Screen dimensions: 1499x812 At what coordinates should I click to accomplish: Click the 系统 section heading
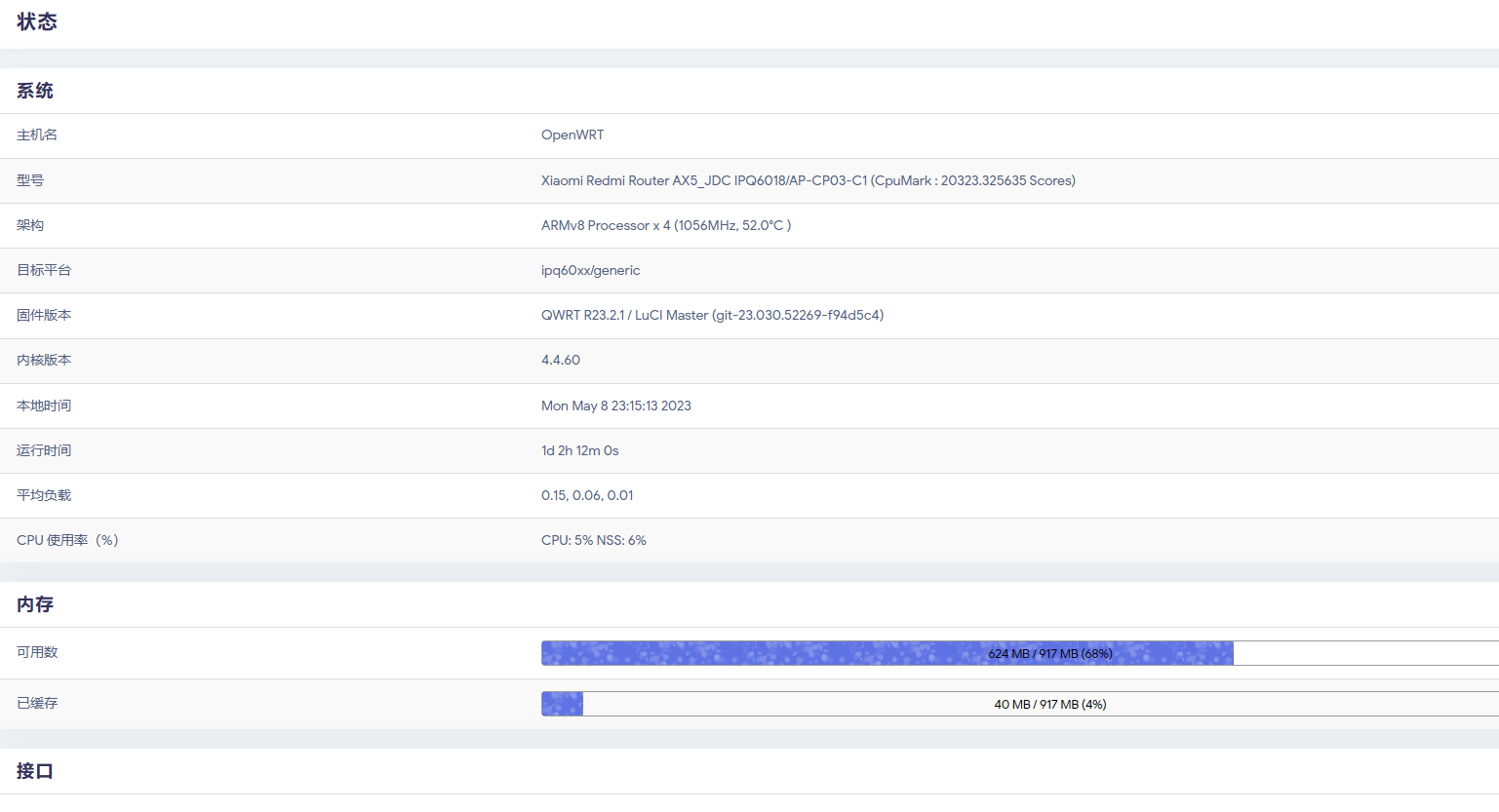point(35,91)
